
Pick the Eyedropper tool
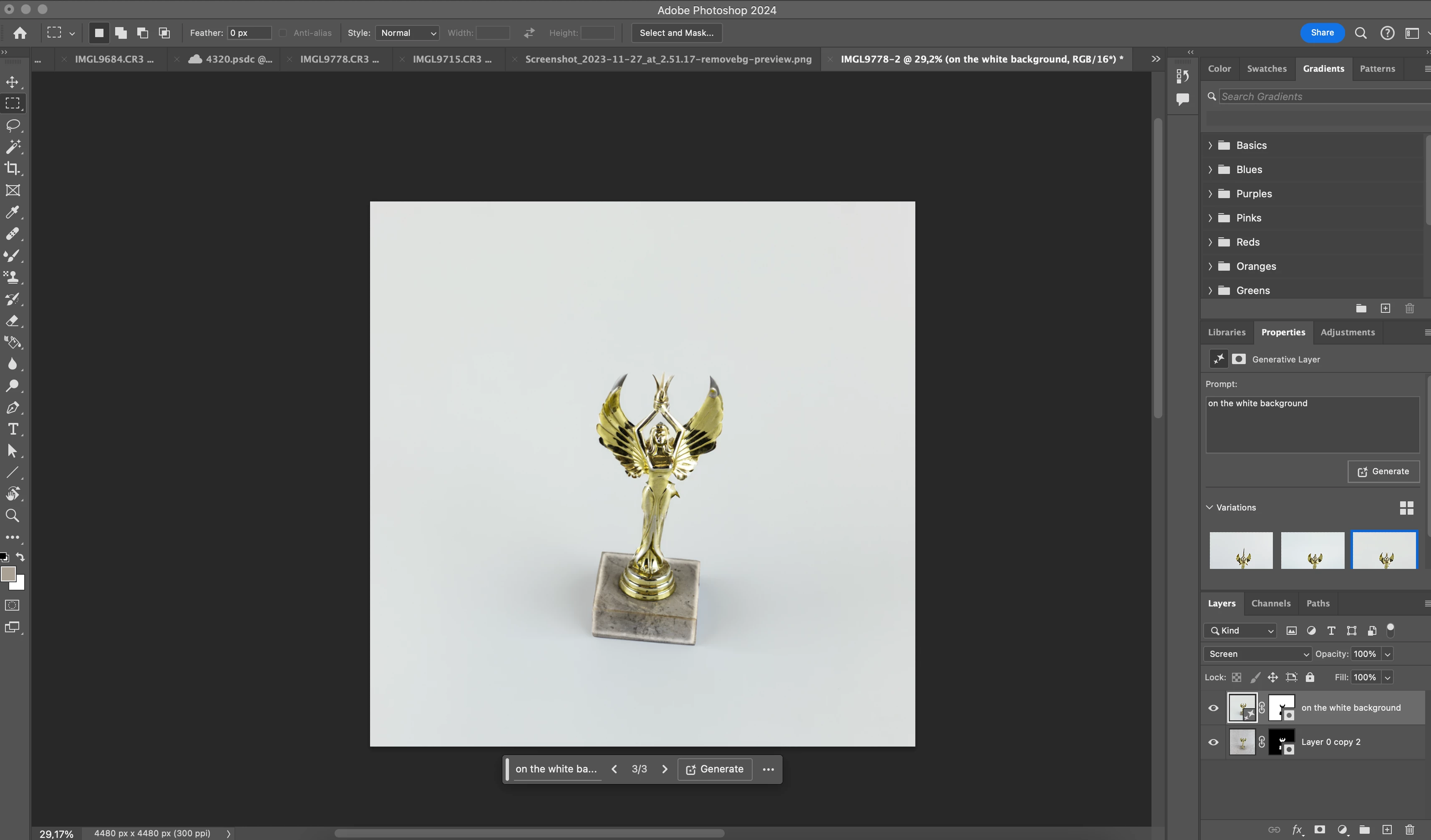pos(13,212)
